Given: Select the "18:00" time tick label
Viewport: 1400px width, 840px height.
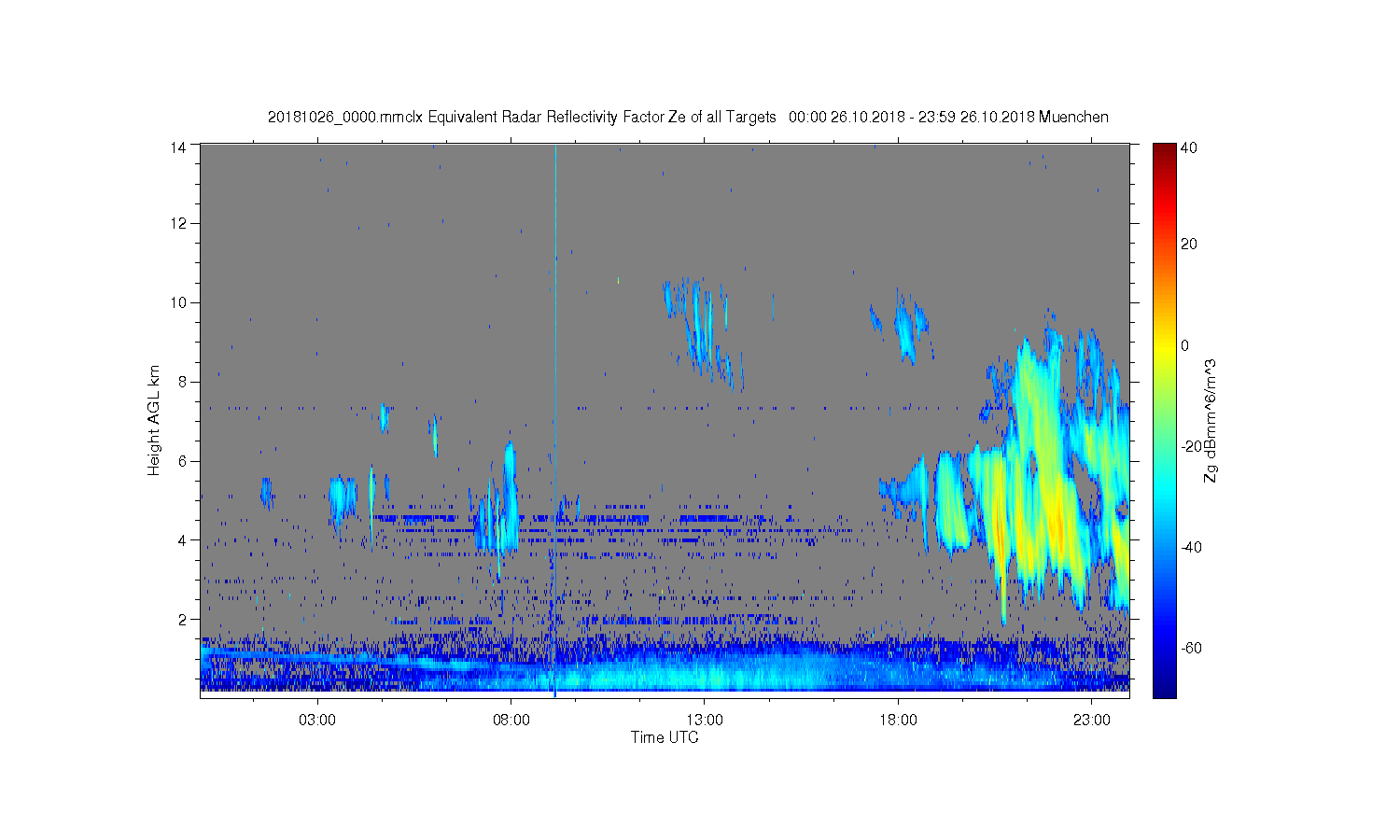Looking at the screenshot, I should coord(898,721).
